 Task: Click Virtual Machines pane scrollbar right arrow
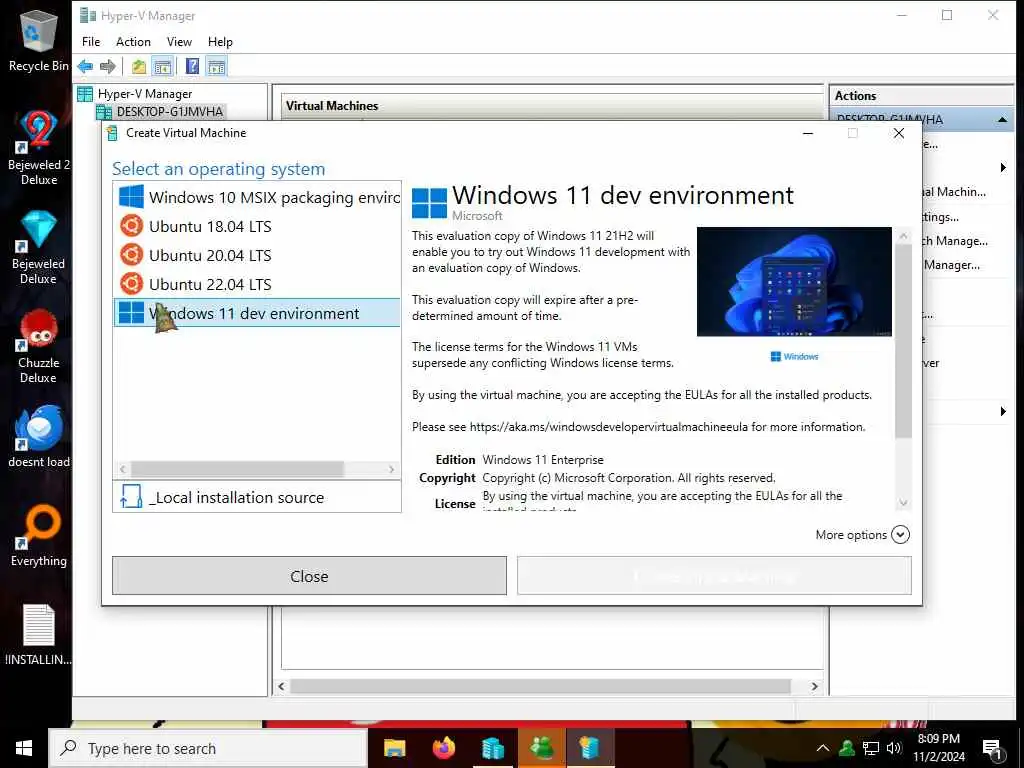(814, 686)
